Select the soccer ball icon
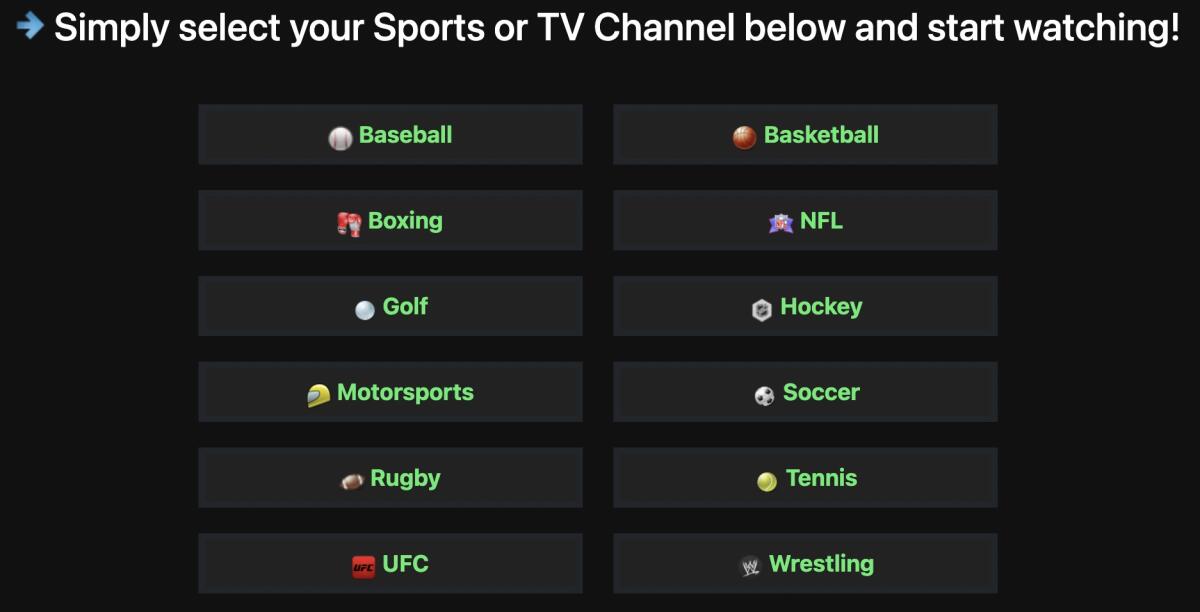The width and height of the screenshot is (1200, 612). [762, 392]
